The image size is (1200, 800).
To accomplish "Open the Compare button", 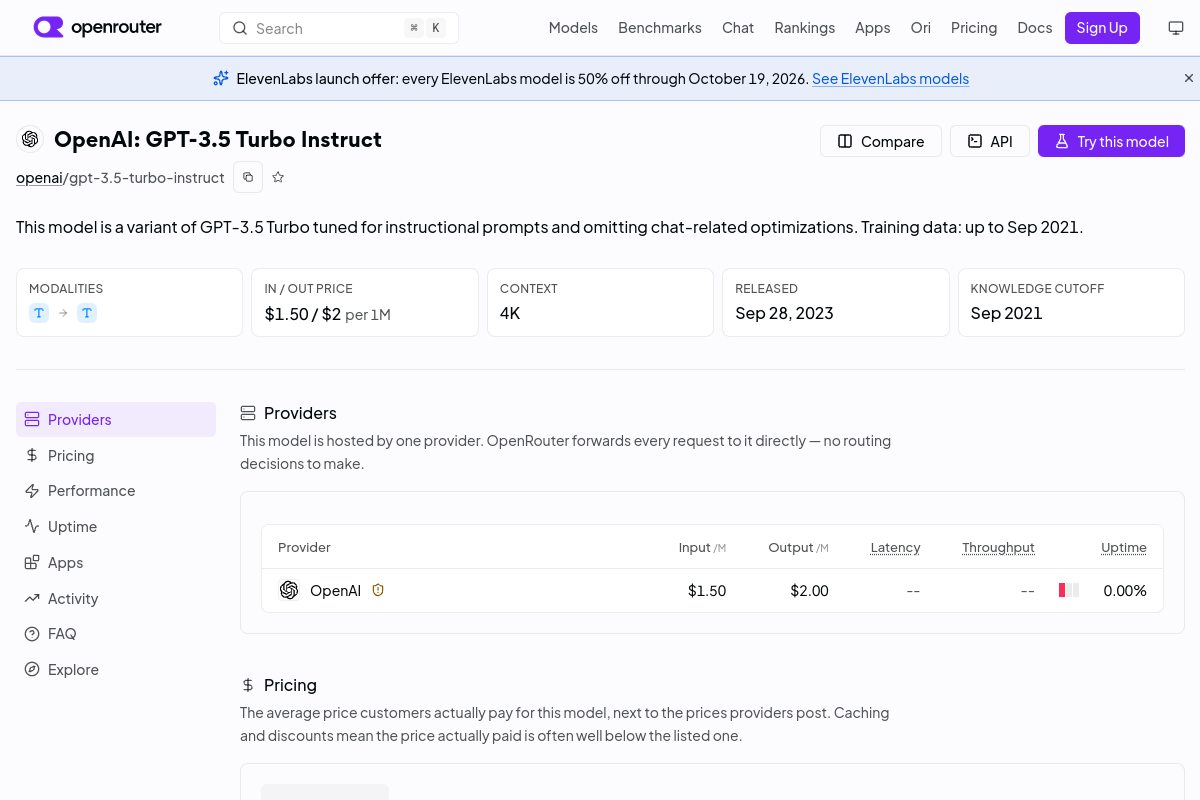I will click(x=881, y=141).
